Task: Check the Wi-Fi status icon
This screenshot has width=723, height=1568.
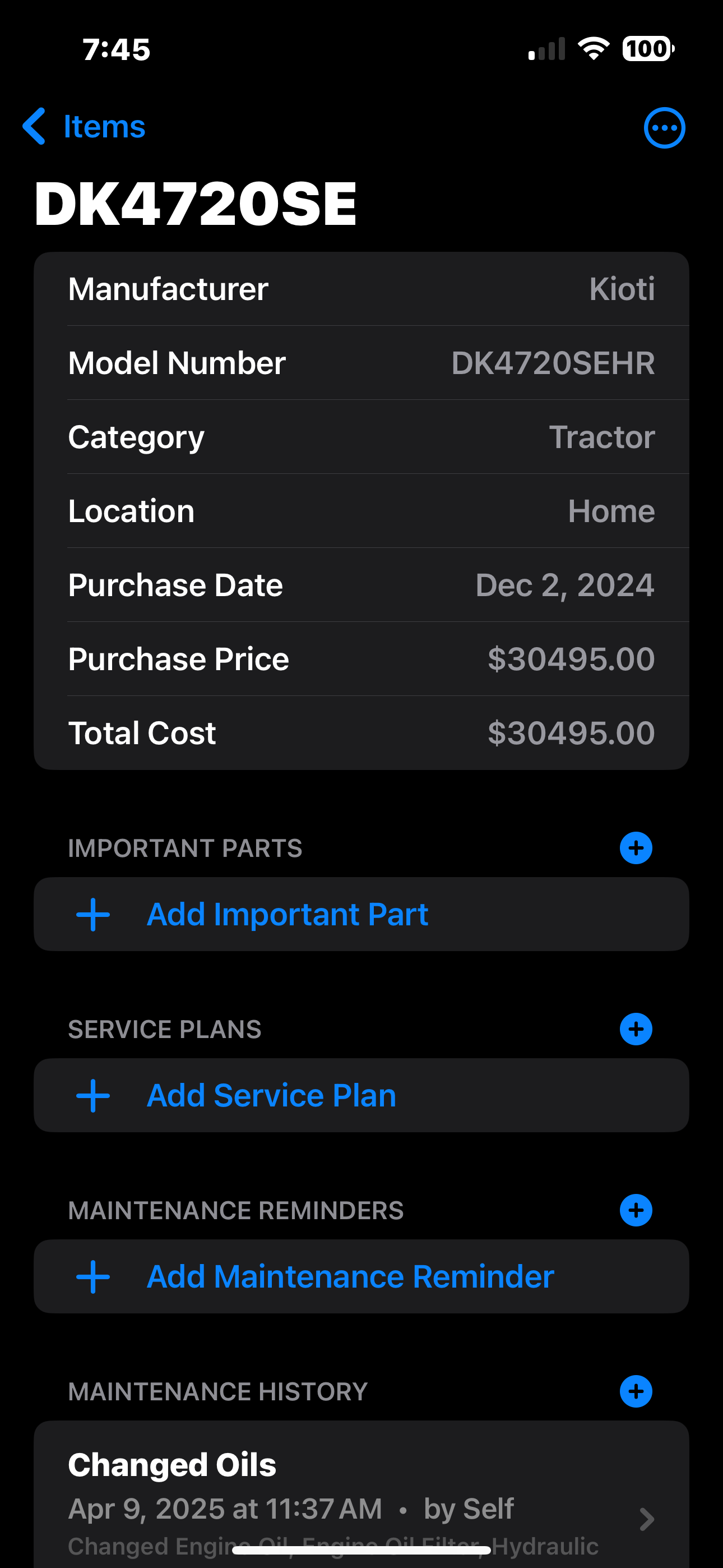Action: 594,49
